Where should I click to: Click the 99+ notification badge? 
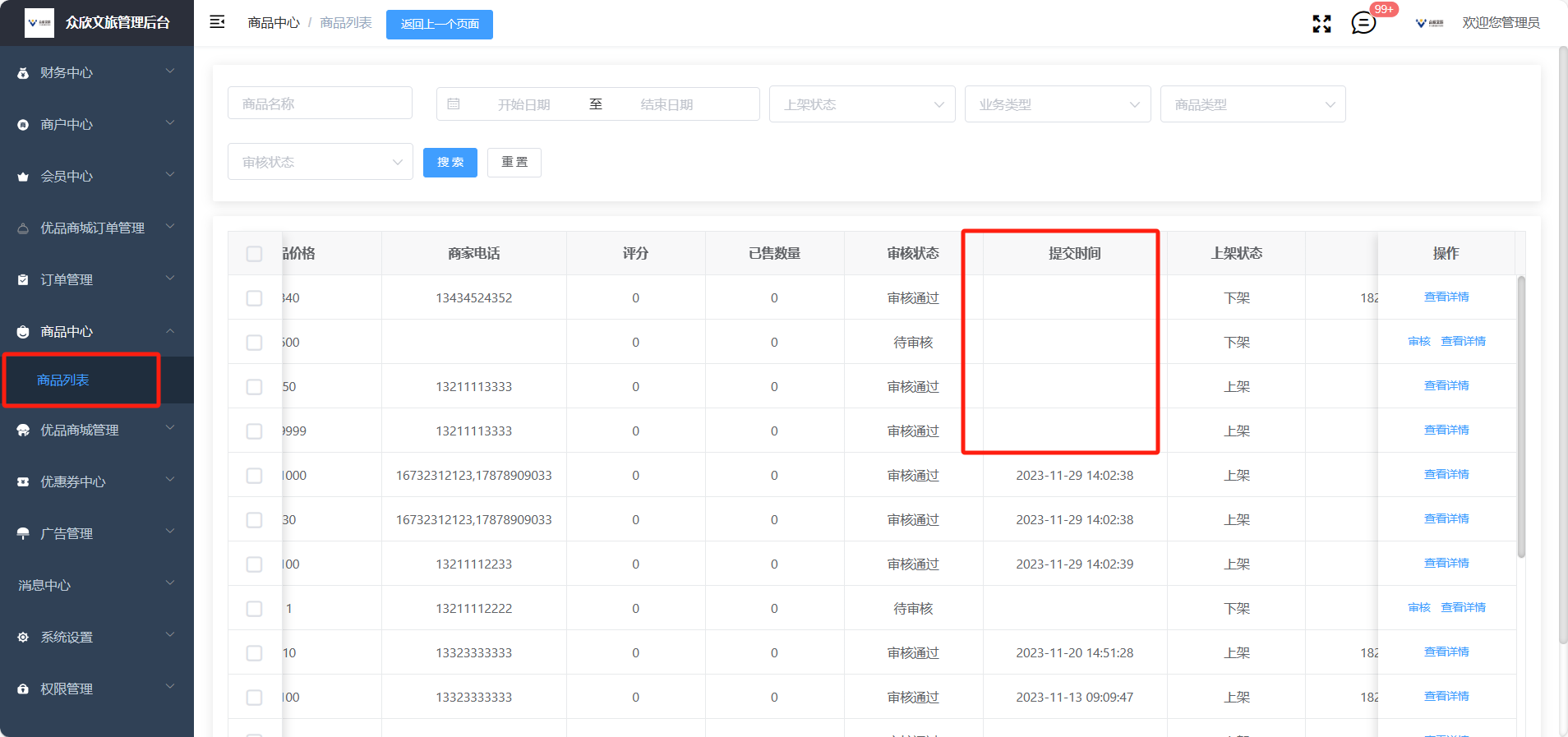pyautogui.click(x=1384, y=10)
